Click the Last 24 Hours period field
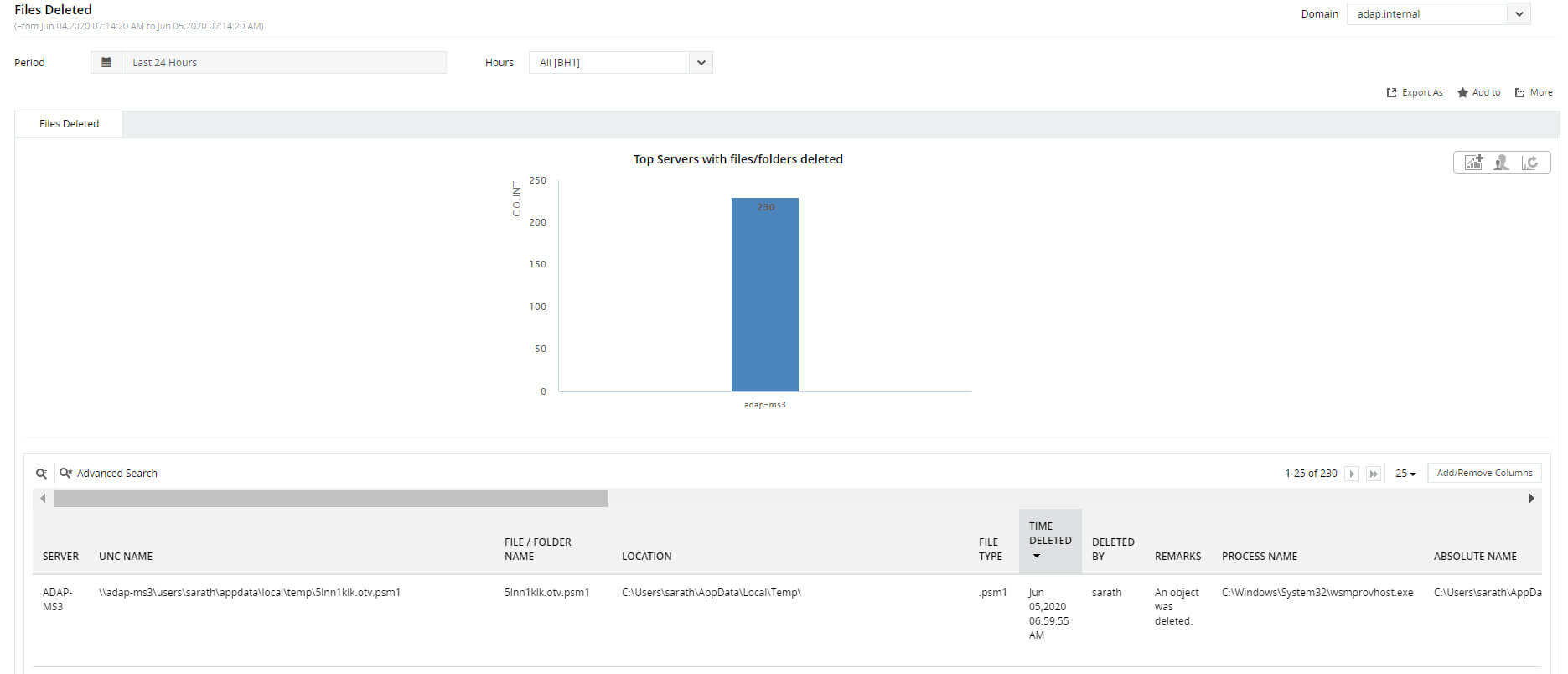 click(x=284, y=63)
